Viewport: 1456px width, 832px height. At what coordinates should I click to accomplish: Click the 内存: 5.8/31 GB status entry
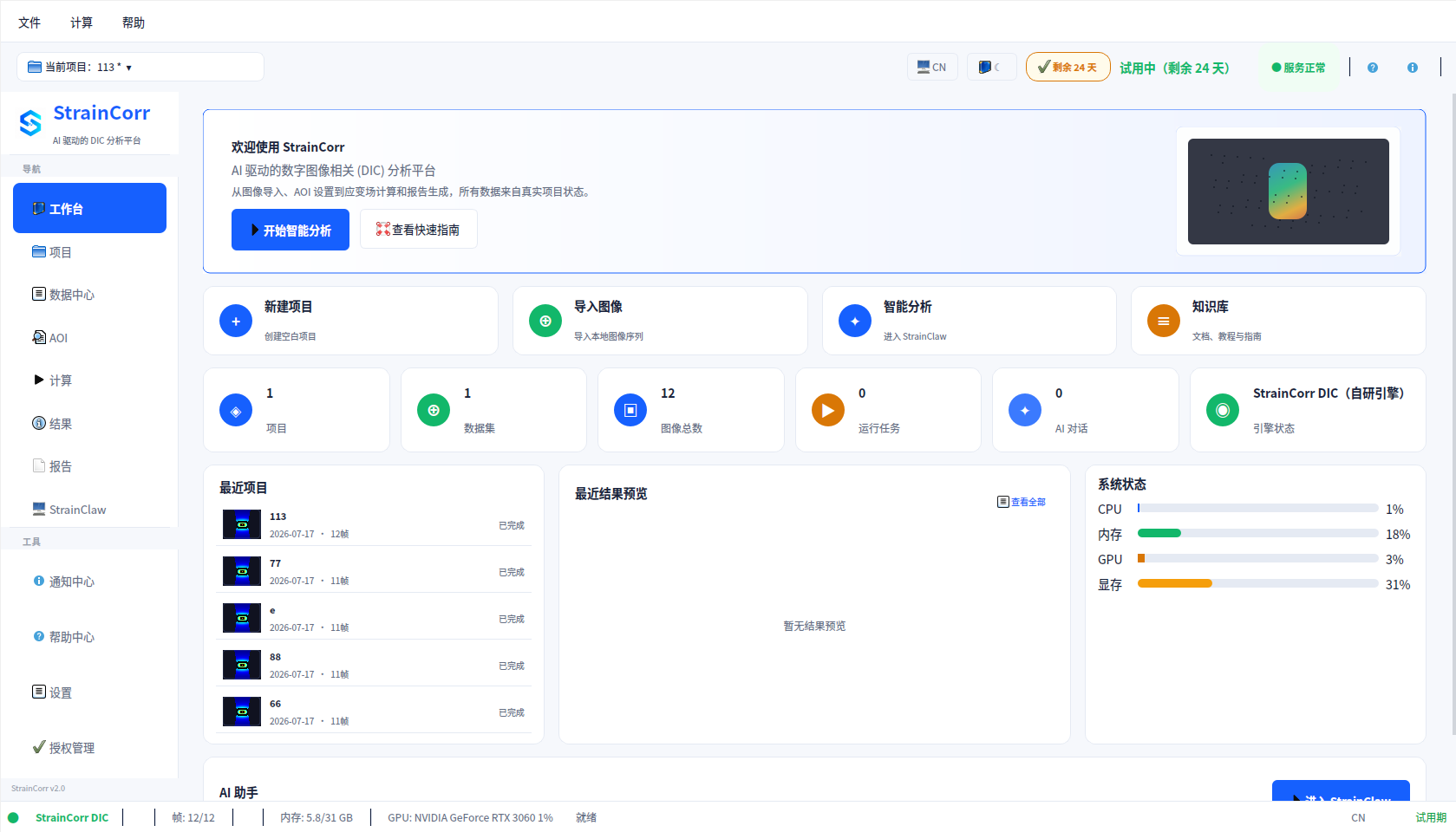click(317, 817)
